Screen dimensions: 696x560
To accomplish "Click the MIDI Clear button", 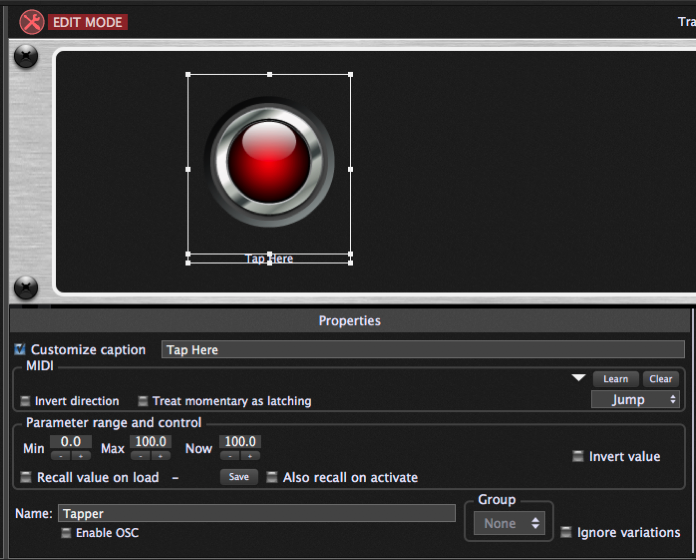I will pos(660,379).
